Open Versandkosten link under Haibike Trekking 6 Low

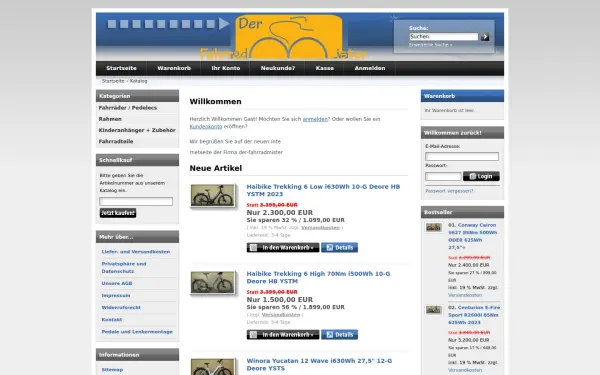point(320,228)
